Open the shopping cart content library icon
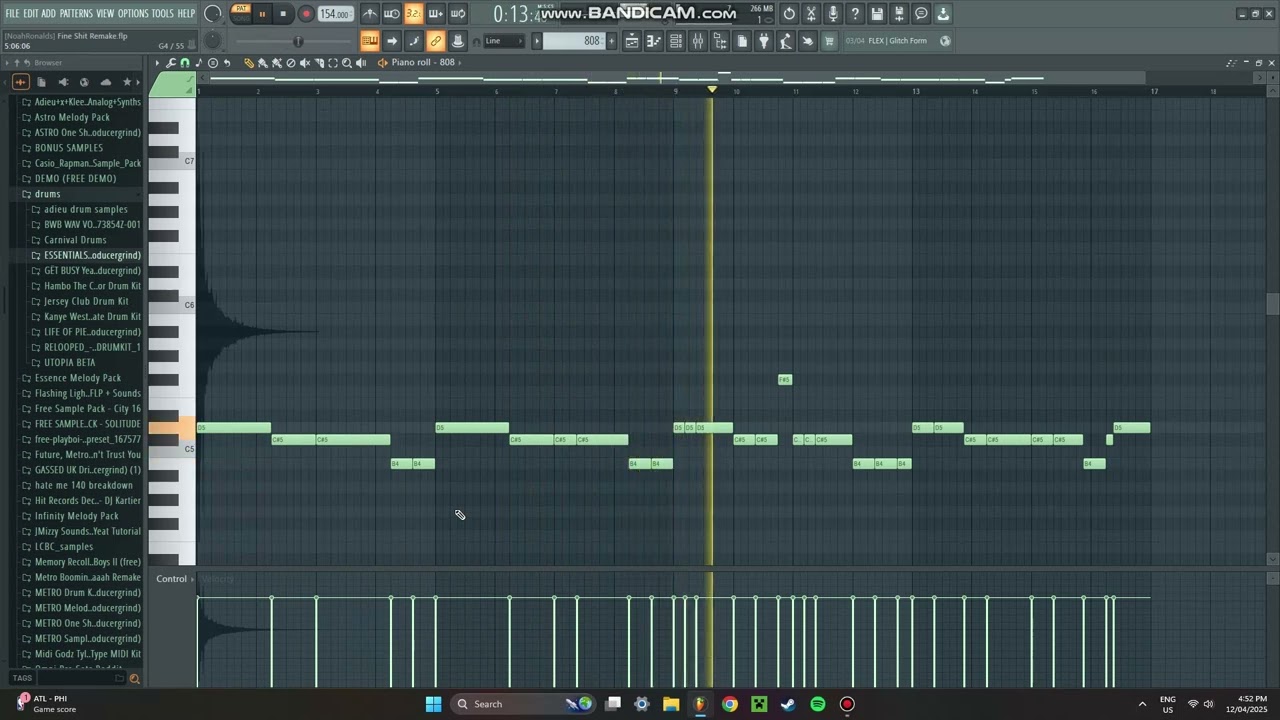The height and width of the screenshot is (720, 1280). (829, 41)
